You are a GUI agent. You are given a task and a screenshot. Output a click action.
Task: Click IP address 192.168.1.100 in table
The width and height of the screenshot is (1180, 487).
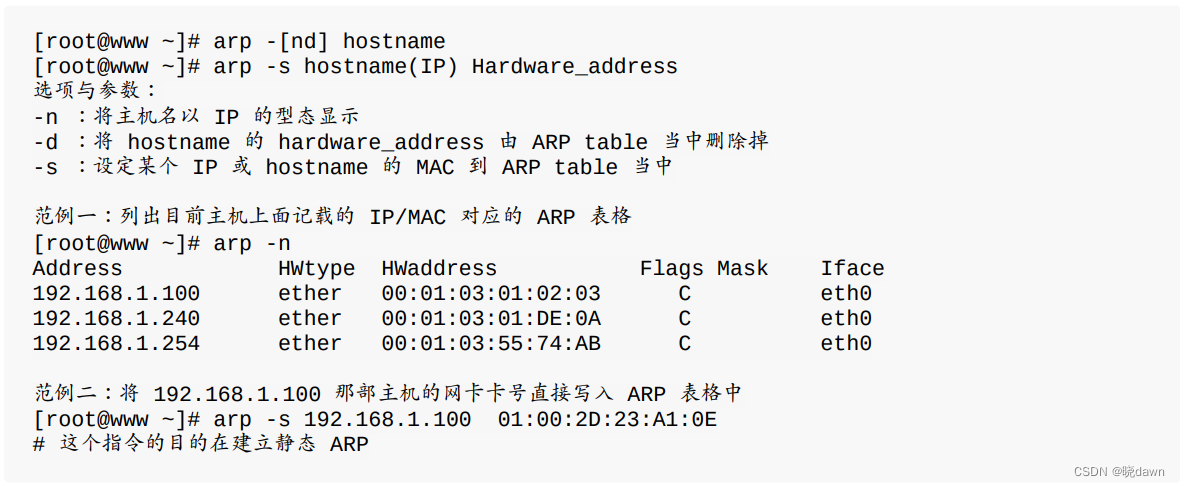(117, 294)
